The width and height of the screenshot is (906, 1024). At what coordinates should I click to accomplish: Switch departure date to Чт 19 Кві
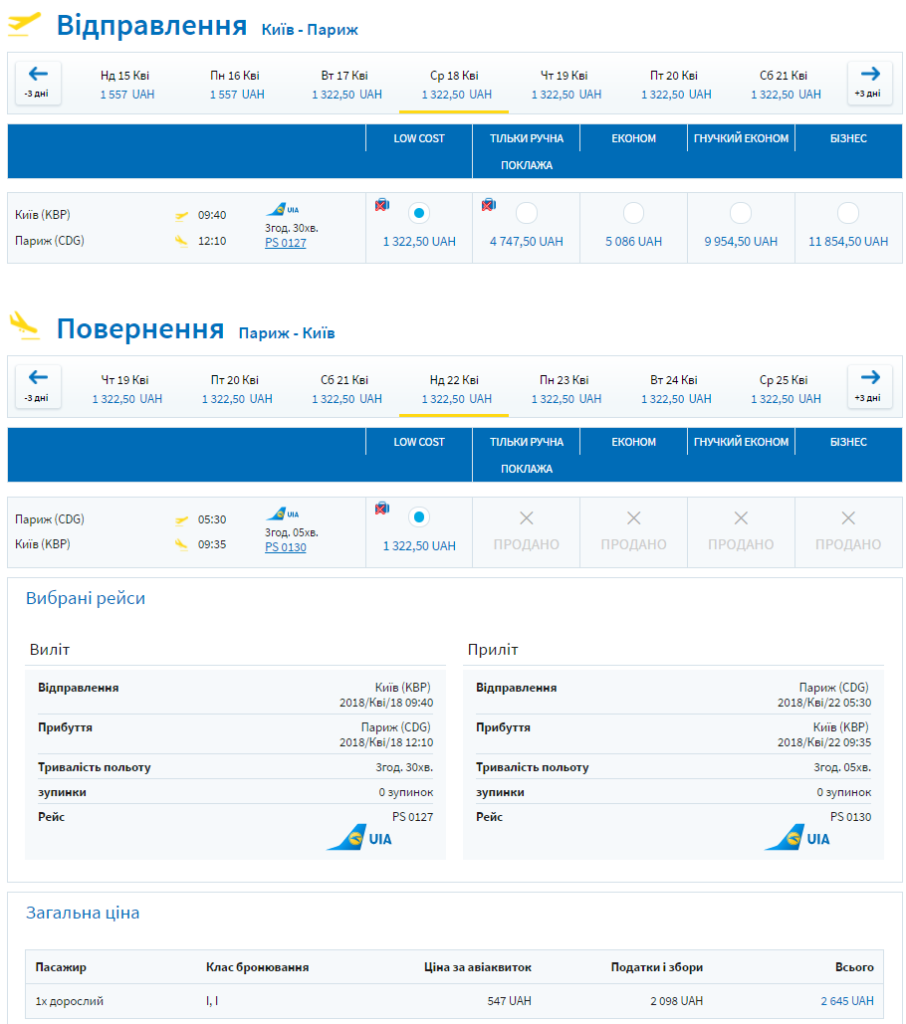point(566,85)
